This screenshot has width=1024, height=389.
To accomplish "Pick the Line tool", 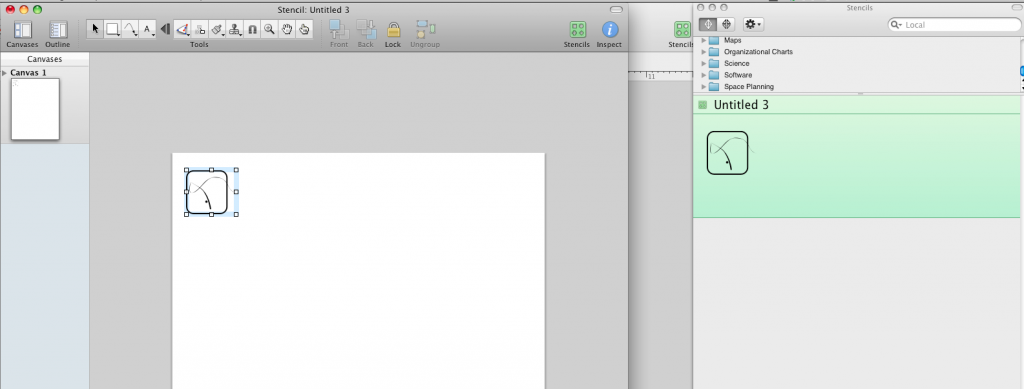I will 130,29.
